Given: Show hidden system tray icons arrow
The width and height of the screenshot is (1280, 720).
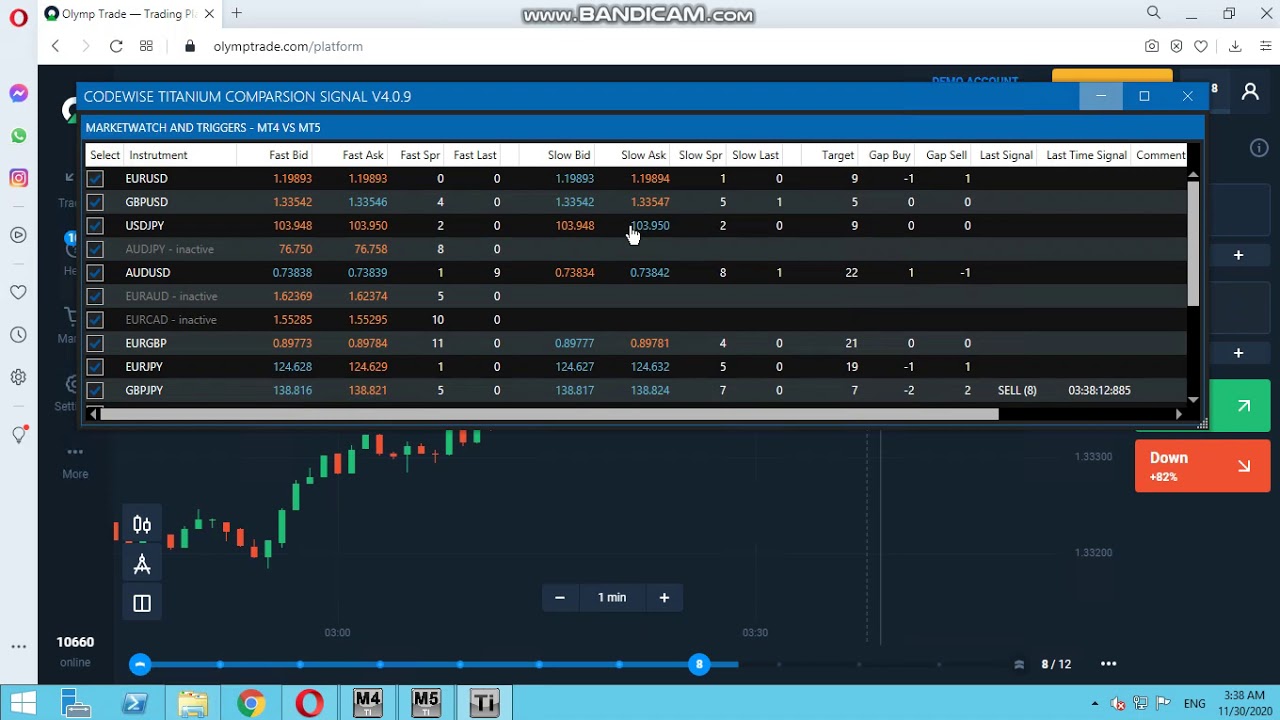Looking at the screenshot, I should (1095, 704).
